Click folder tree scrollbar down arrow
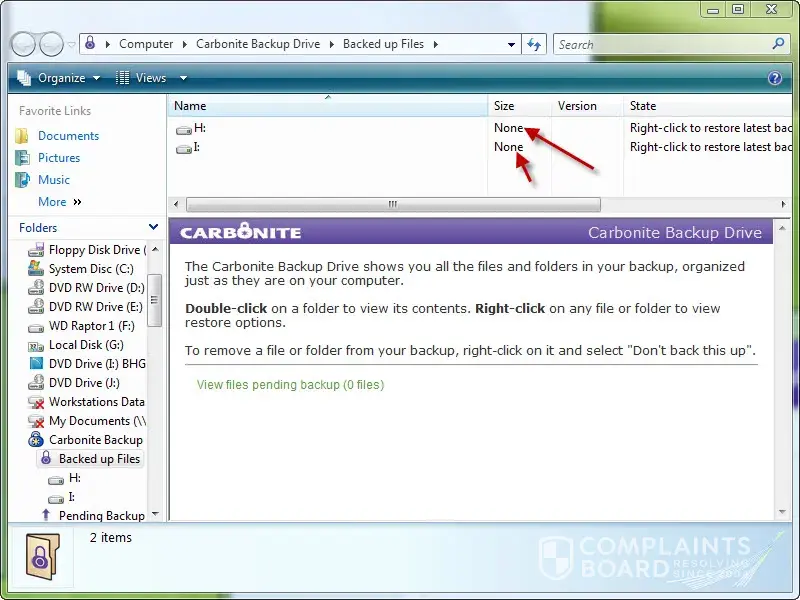Screen dimensions: 800x600 pyautogui.click(x=155, y=514)
